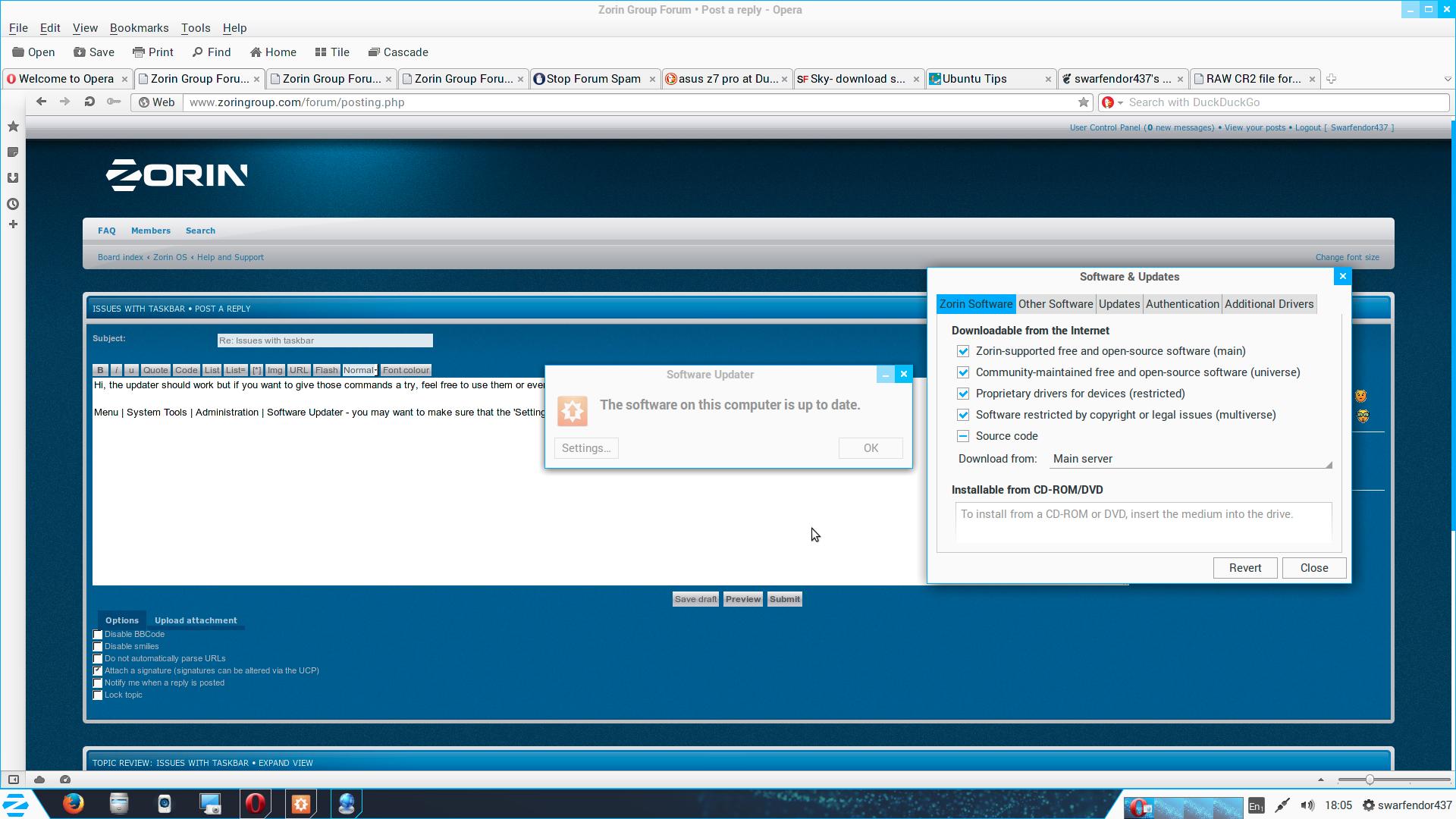
Task: Open the Notes panel in sidebar
Action: (13, 152)
